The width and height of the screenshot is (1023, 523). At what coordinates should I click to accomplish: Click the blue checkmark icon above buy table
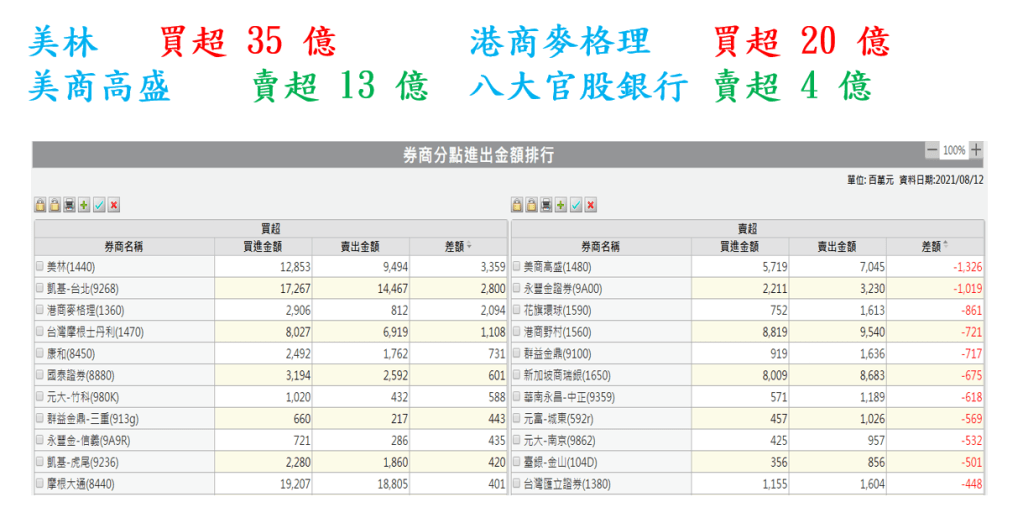(99, 205)
